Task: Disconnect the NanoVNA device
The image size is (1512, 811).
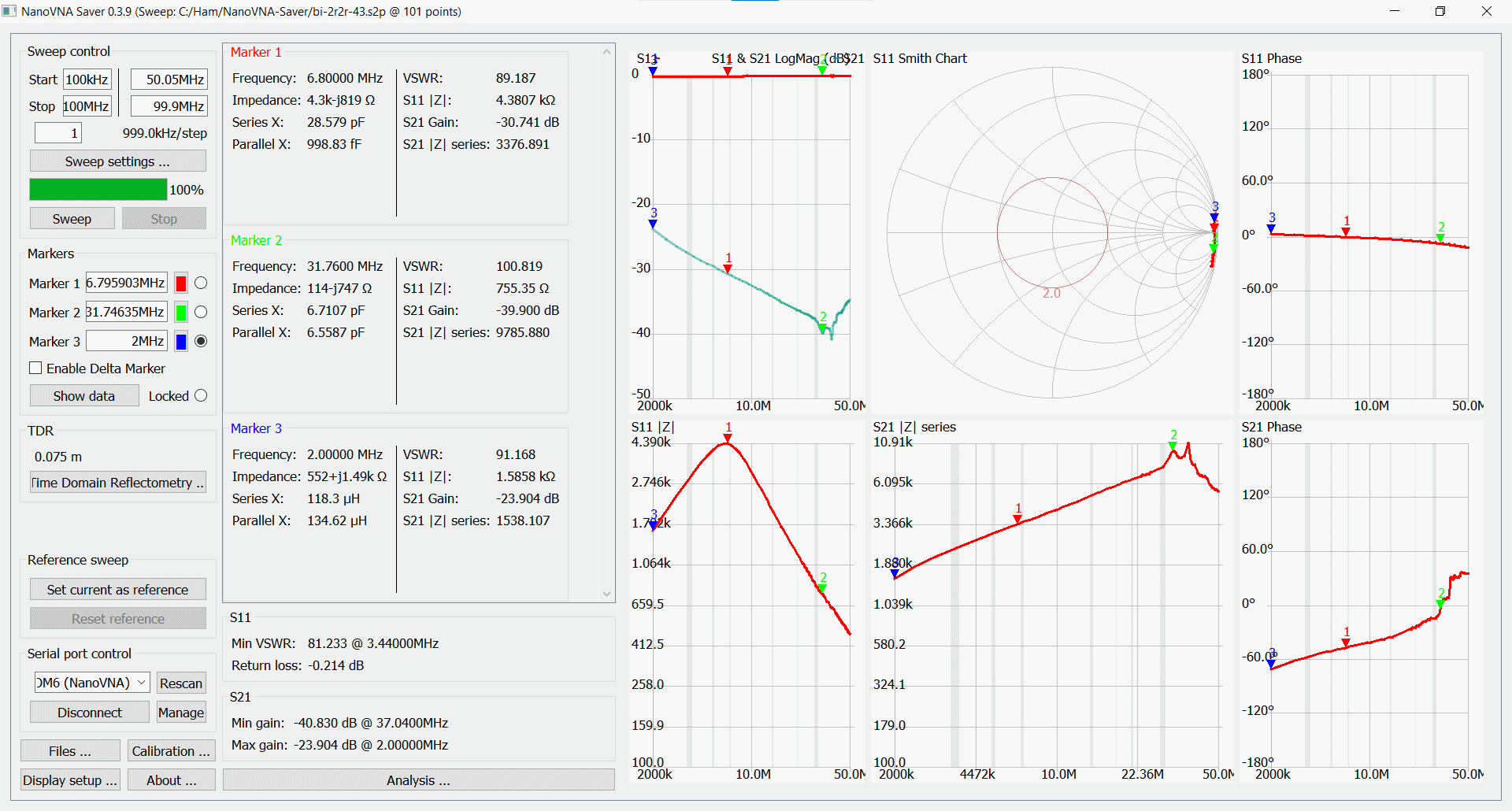Action: coord(89,712)
